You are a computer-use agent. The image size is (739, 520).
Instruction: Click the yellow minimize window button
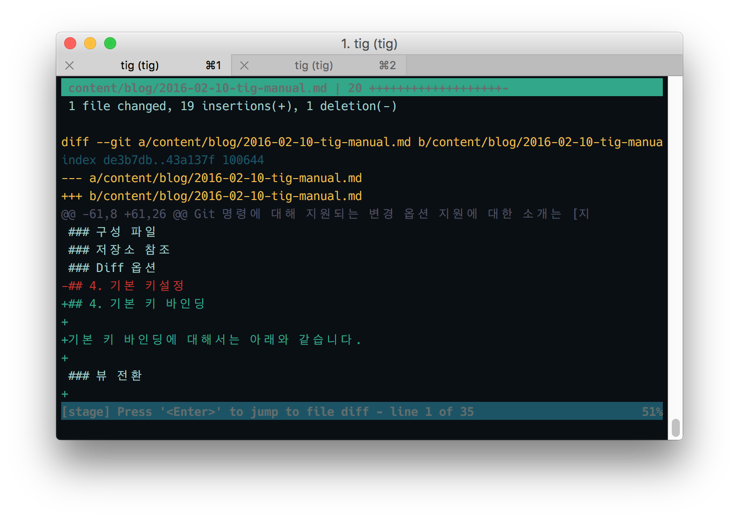click(x=90, y=43)
